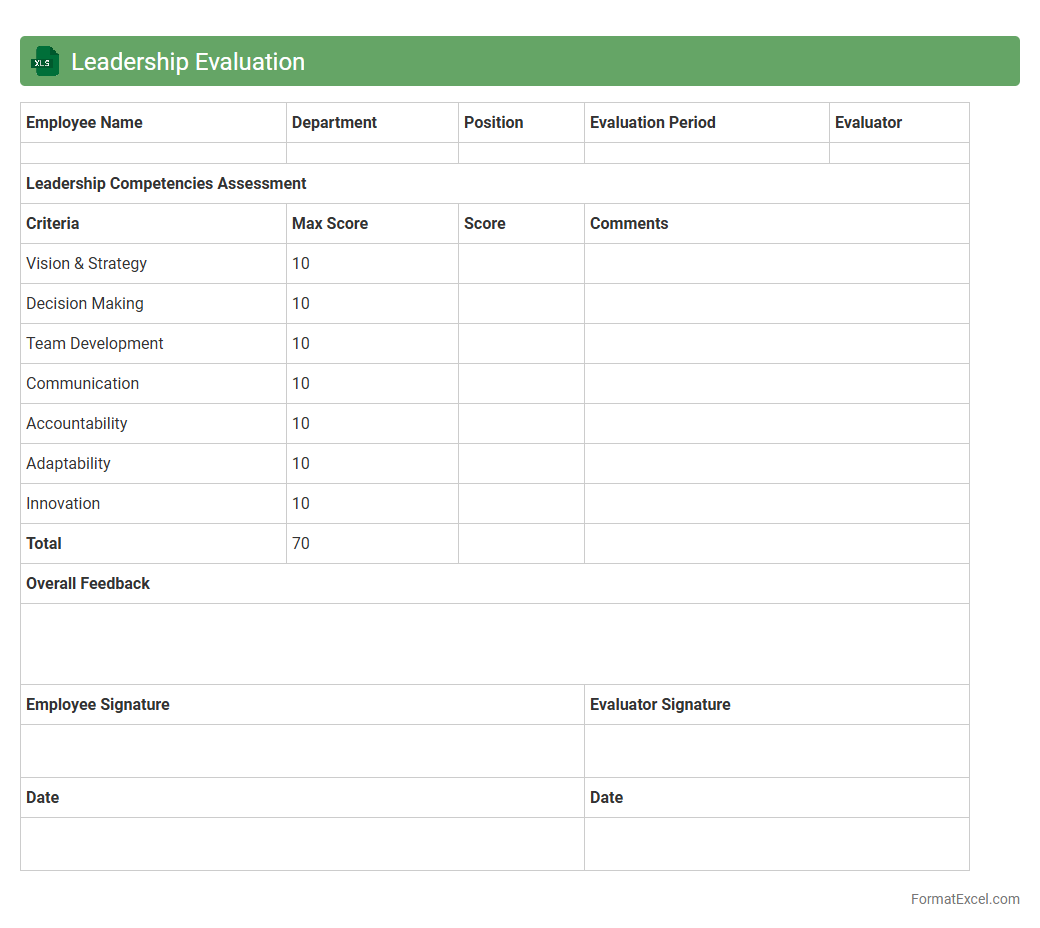Click the Comments cell for Team Development

776,344
